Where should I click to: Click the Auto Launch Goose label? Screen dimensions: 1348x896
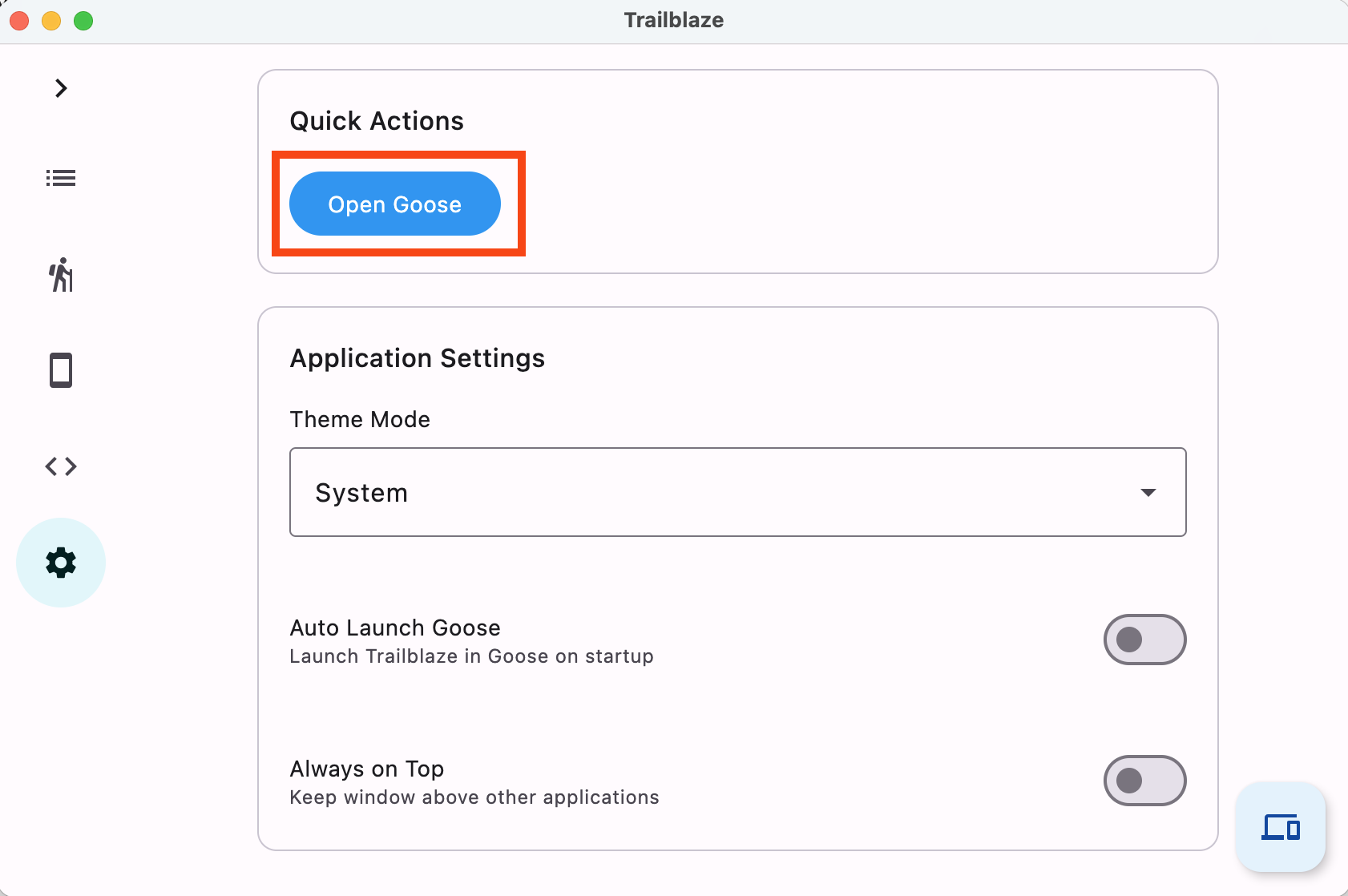(x=395, y=628)
